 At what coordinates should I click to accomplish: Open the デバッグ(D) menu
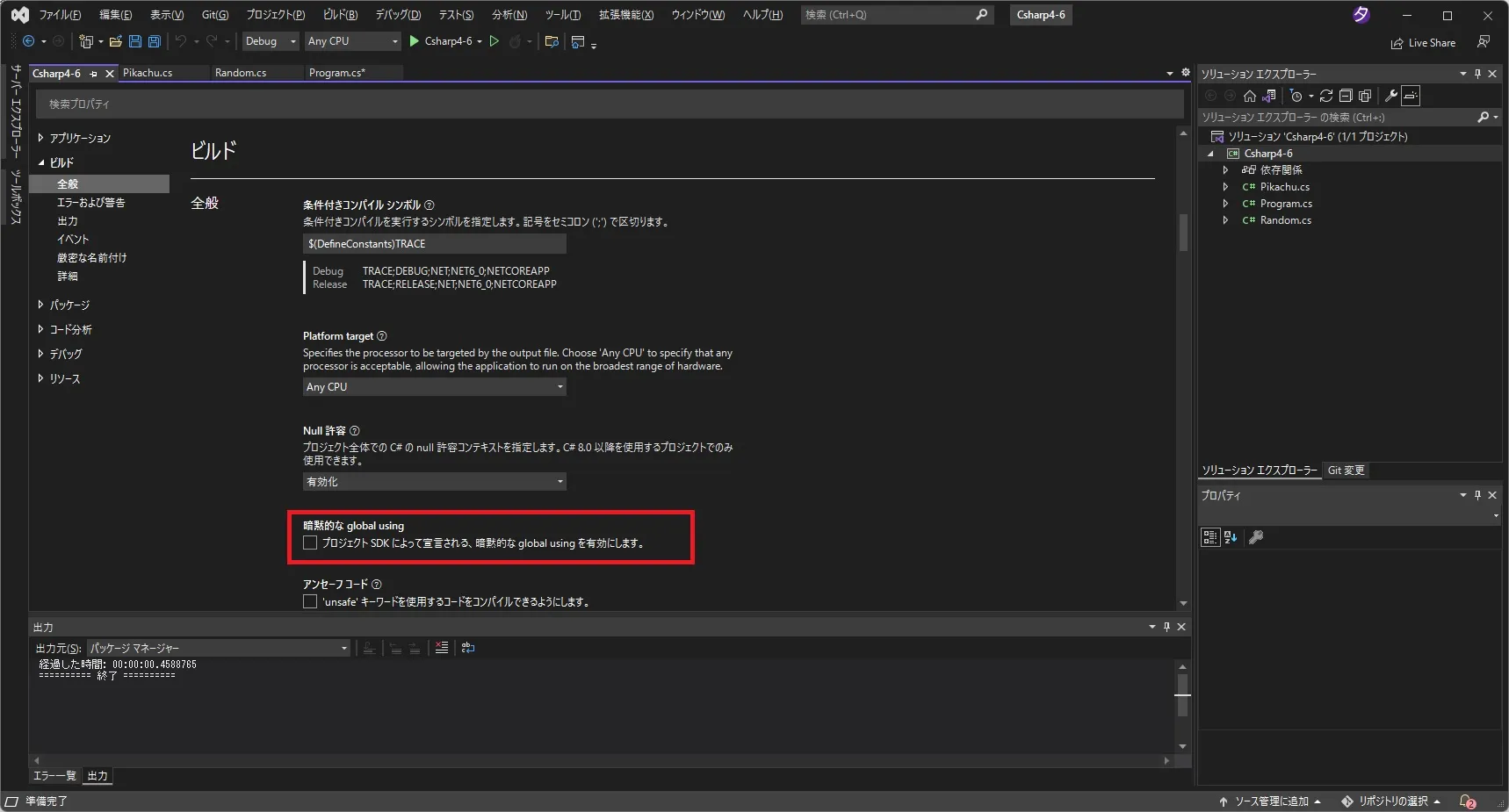(397, 14)
